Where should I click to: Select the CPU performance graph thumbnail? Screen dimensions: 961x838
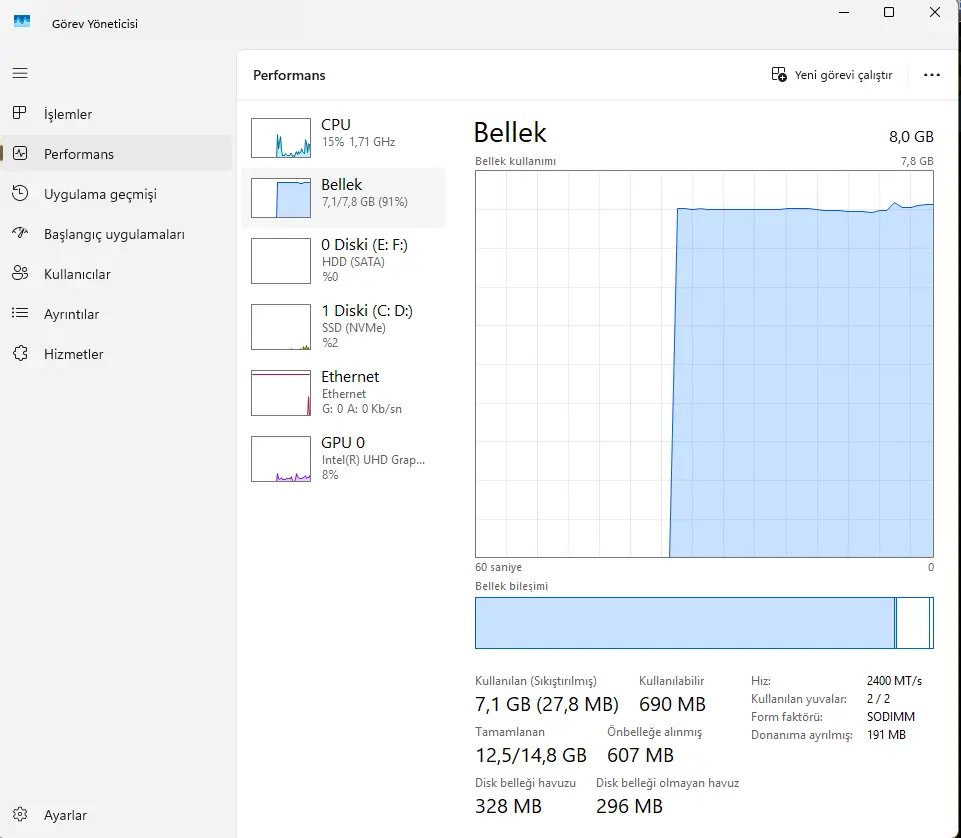tap(281, 138)
